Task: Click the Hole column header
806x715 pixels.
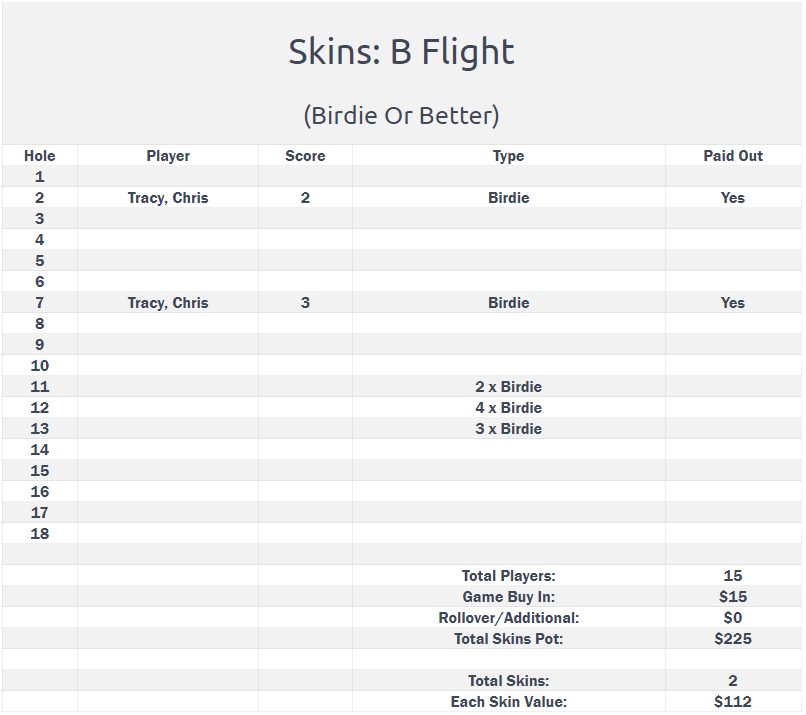Action: 40,156
